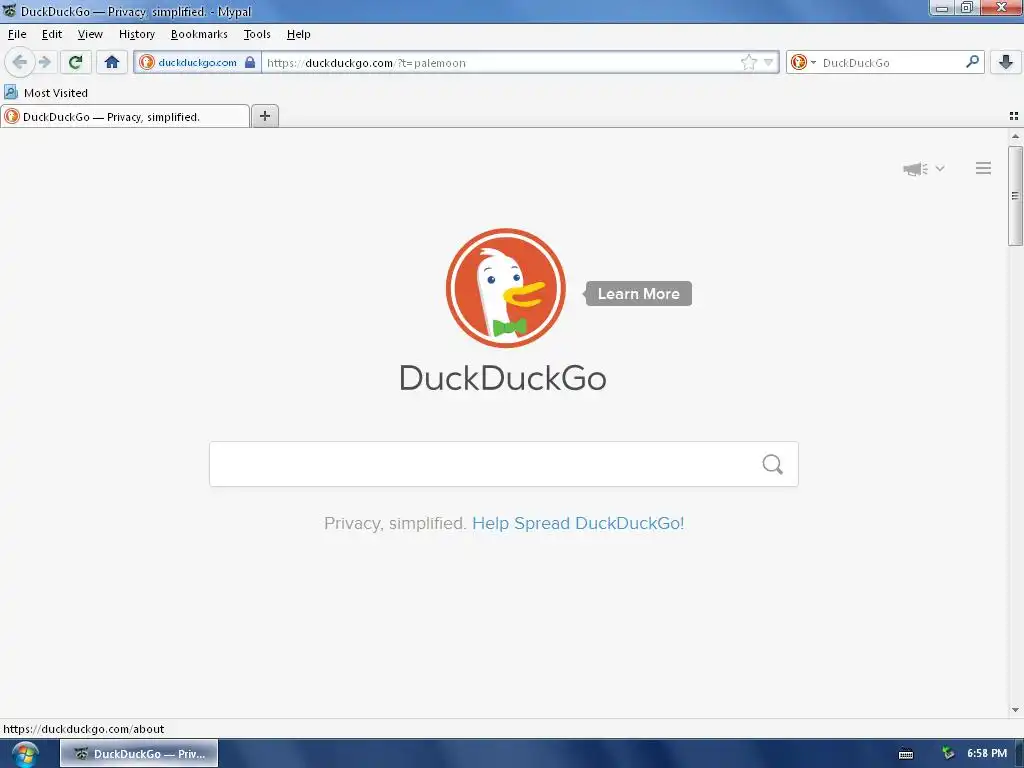
Task: Click the scrollbar up arrow
Action: tap(1015, 136)
